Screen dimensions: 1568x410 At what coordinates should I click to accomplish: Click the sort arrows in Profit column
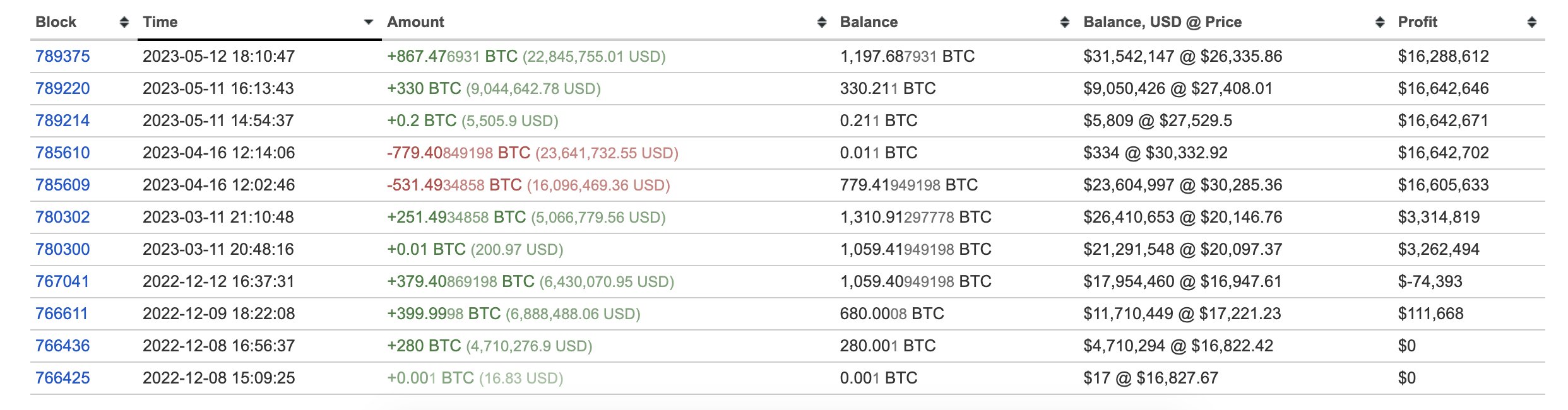pos(1531,23)
